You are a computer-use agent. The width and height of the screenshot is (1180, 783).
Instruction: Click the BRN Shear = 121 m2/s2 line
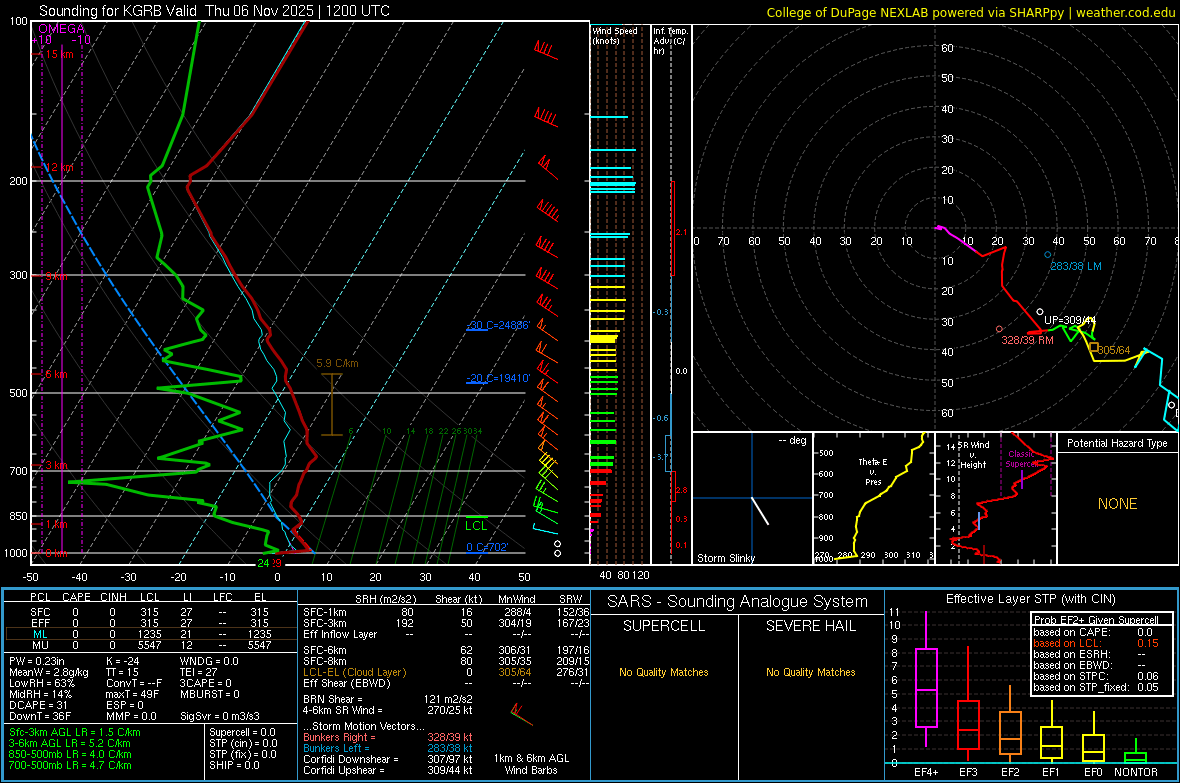point(388,699)
